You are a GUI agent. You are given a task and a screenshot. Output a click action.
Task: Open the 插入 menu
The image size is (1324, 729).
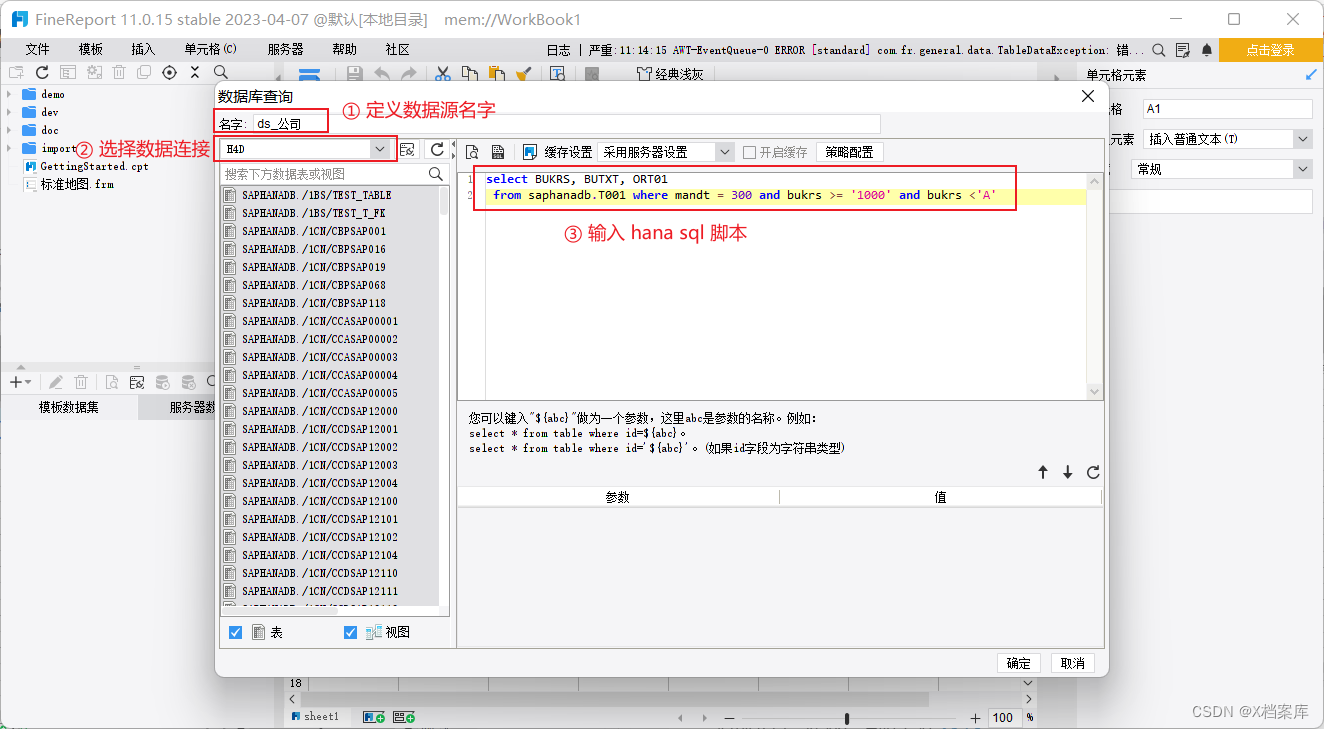click(x=143, y=49)
